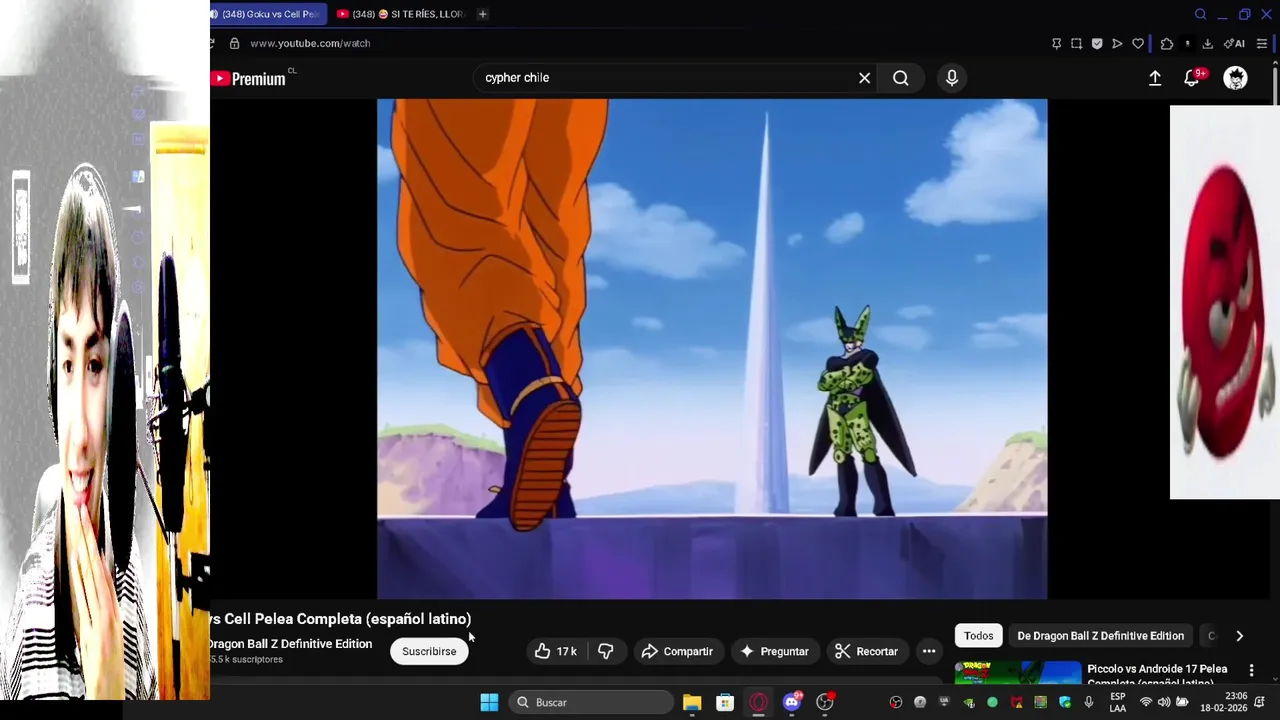
Task: Click the Opera GX taskbar icon
Action: pyautogui.click(x=758, y=702)
